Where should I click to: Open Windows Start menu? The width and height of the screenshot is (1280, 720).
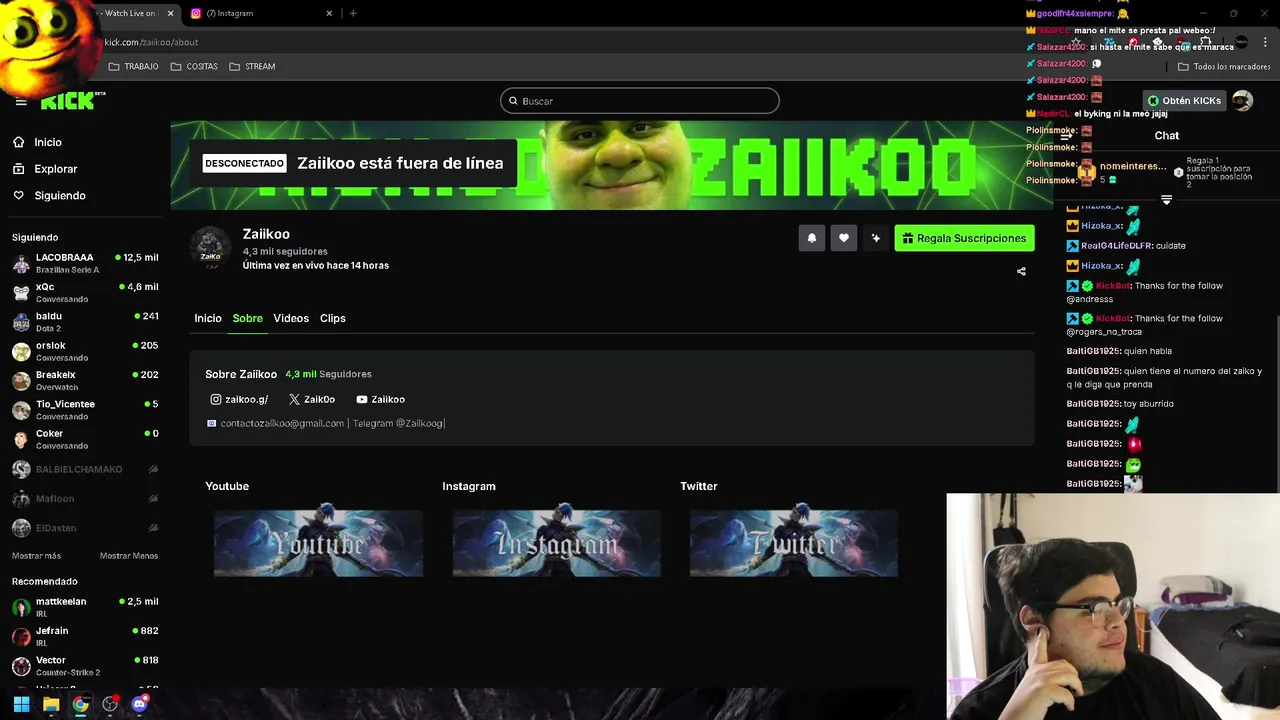[21, 704]
